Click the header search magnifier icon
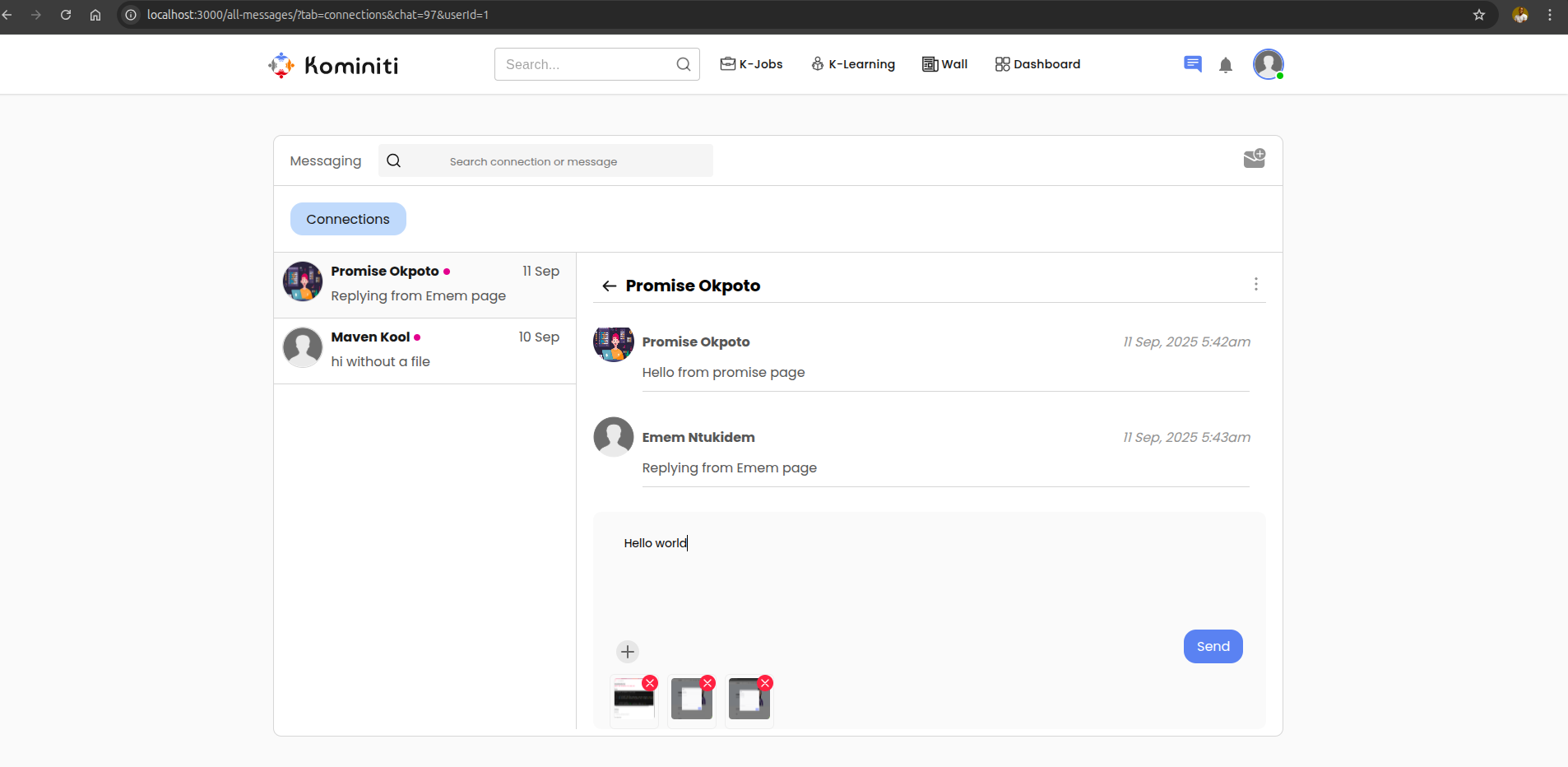 (683, 64)
